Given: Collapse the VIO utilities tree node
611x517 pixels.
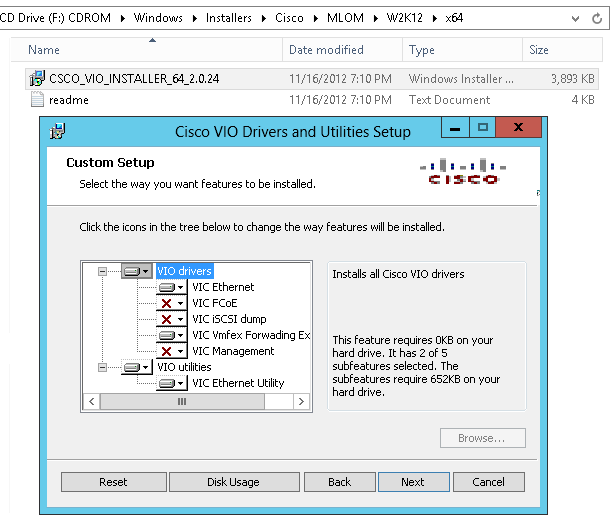Looking at the screenshot, I should point(102,367).
